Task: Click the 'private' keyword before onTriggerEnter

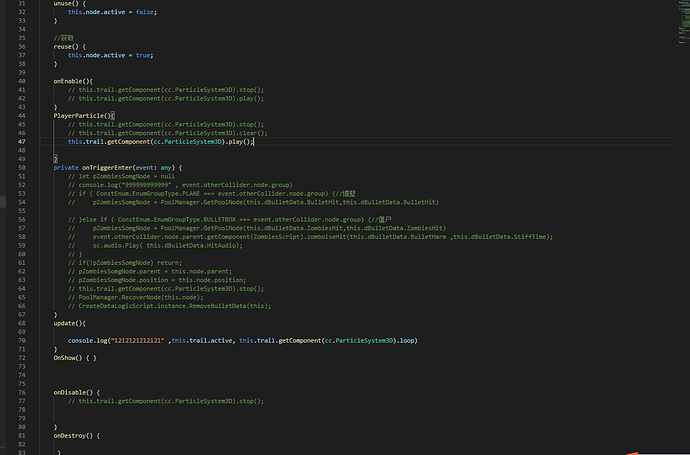Action: click(x=66, y=168)
